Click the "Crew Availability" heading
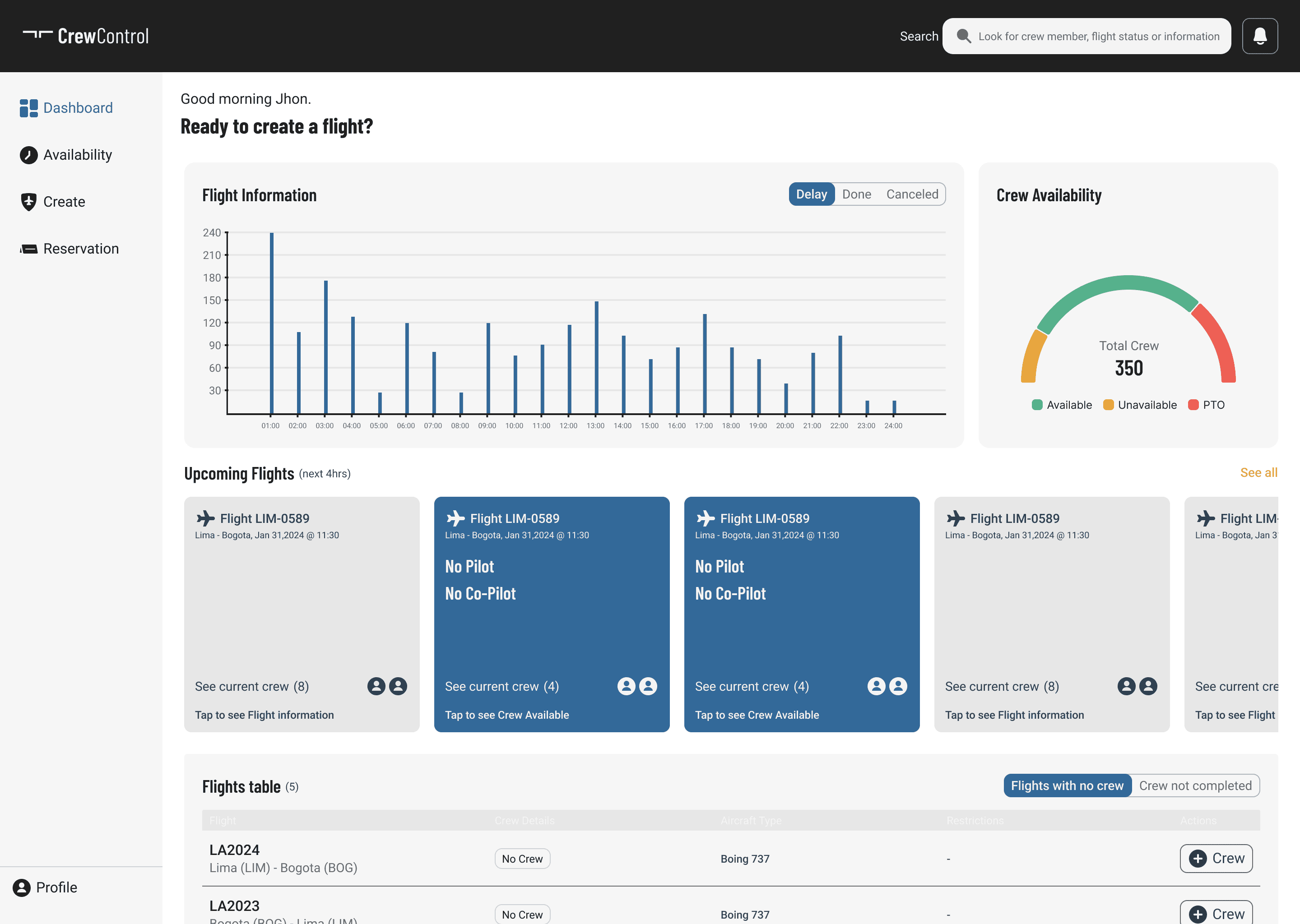Viewport: 1300px width, 924px height. click(x=1049, y=195)
